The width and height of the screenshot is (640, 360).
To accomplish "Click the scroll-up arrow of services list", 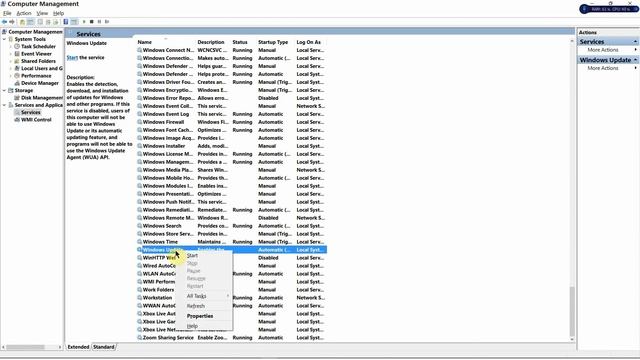I will tap(572, 41).
